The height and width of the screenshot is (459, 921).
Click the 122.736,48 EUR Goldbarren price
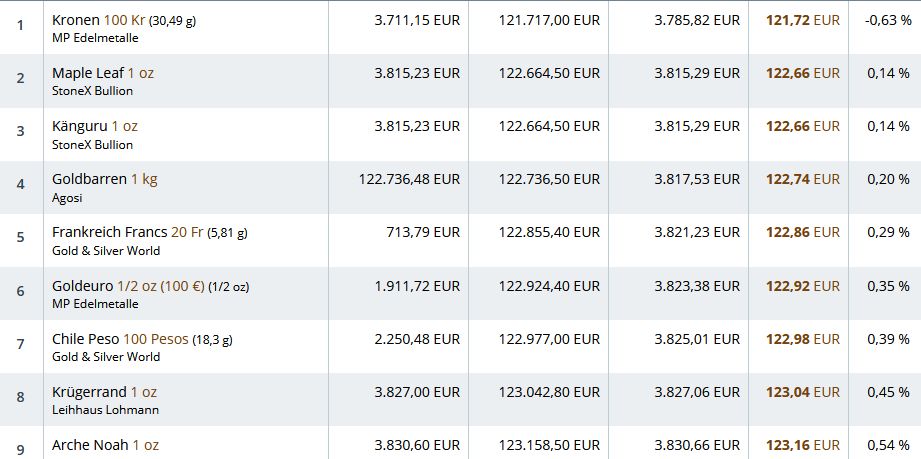pos(409,179)
